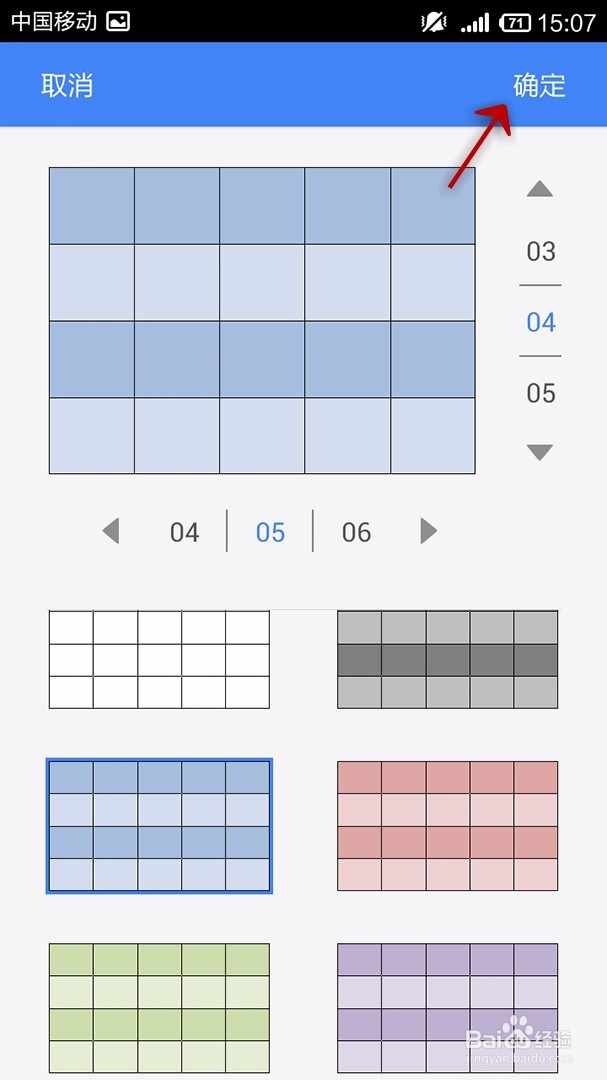Select the purple striped table style
Viewport: 607px width, 1080px height.
tap(447, 1008)
